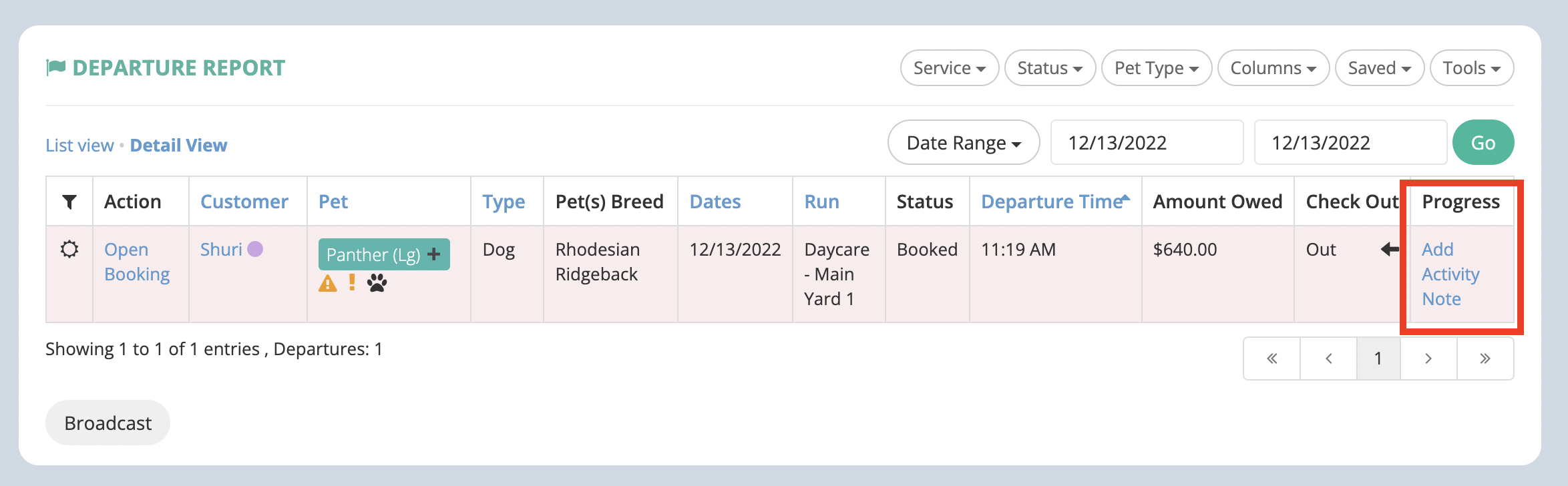The width and height of the screenshot is (1568, 486).
Task: Click the departure report flag icon
Action: (x=55, y=67)
